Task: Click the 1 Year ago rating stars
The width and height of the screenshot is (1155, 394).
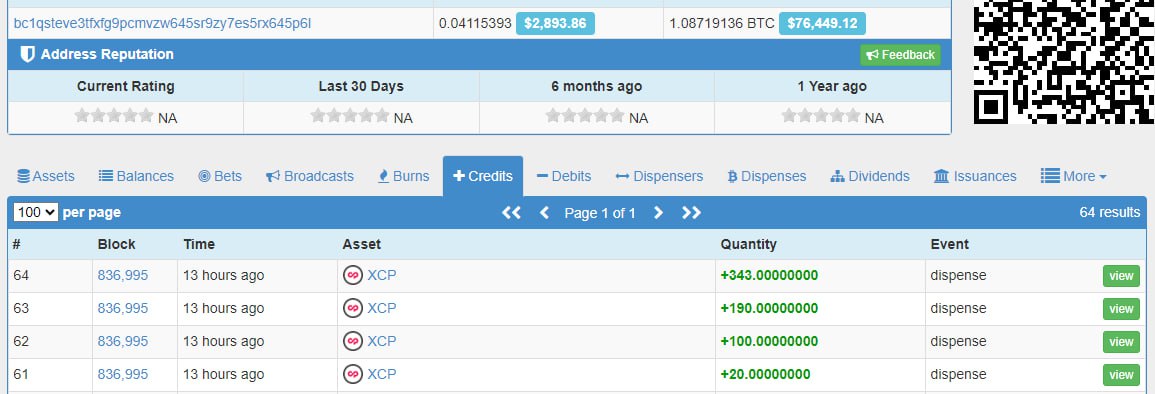Action: (x=821, y=116)
